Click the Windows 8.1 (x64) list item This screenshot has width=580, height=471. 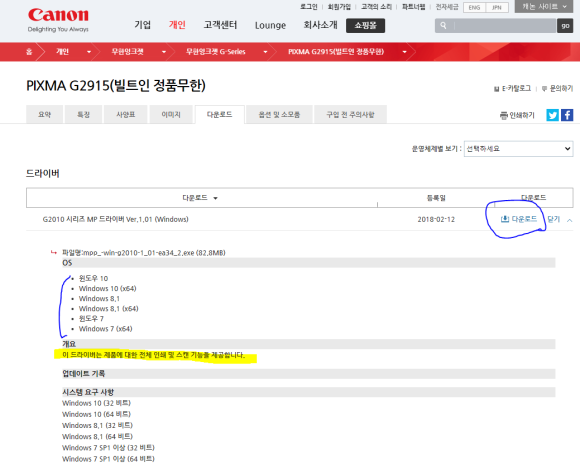click(x=108, y=309)
